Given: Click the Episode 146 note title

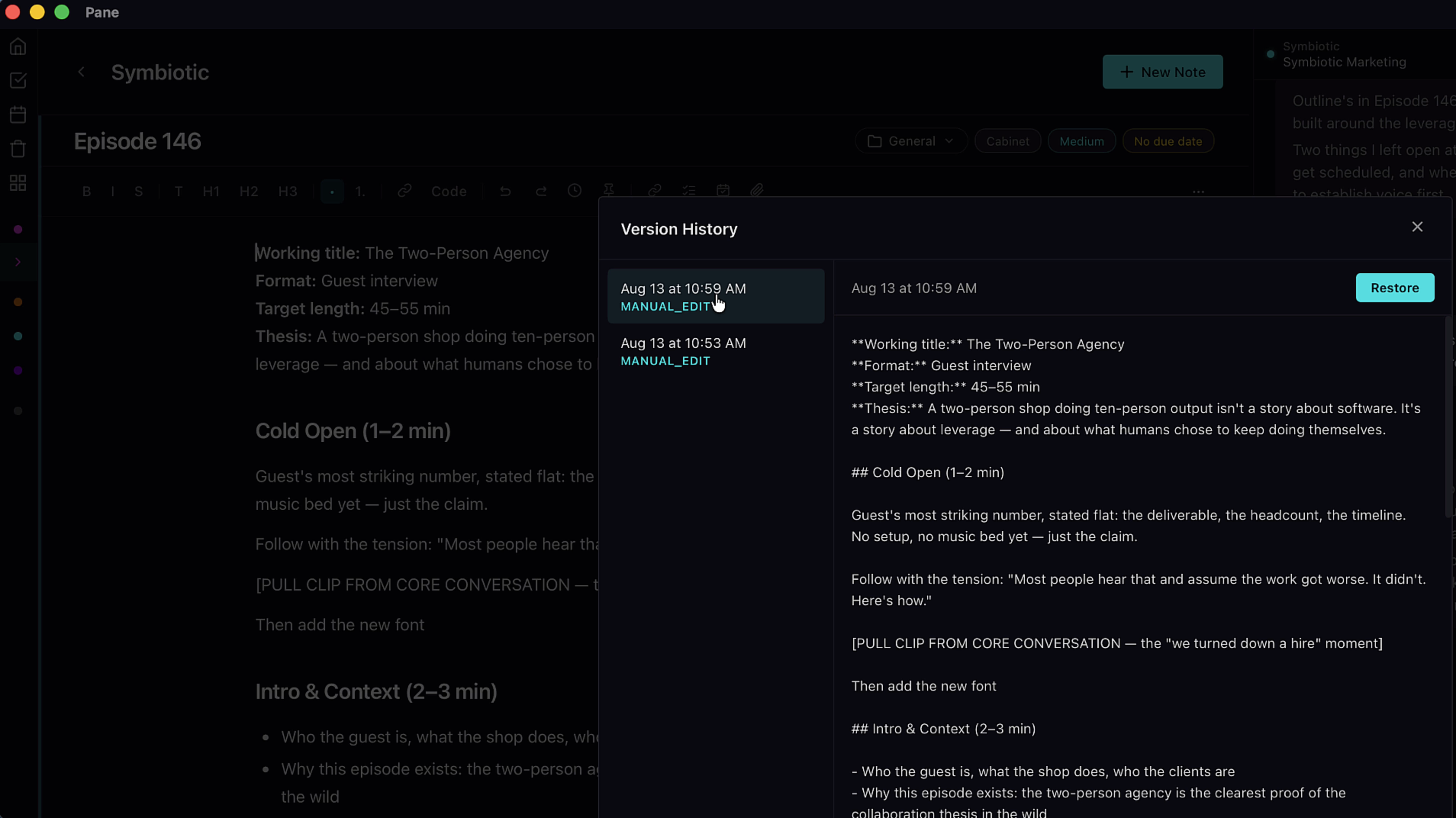Looking at the screenshot, I should (x=137, y=141).
